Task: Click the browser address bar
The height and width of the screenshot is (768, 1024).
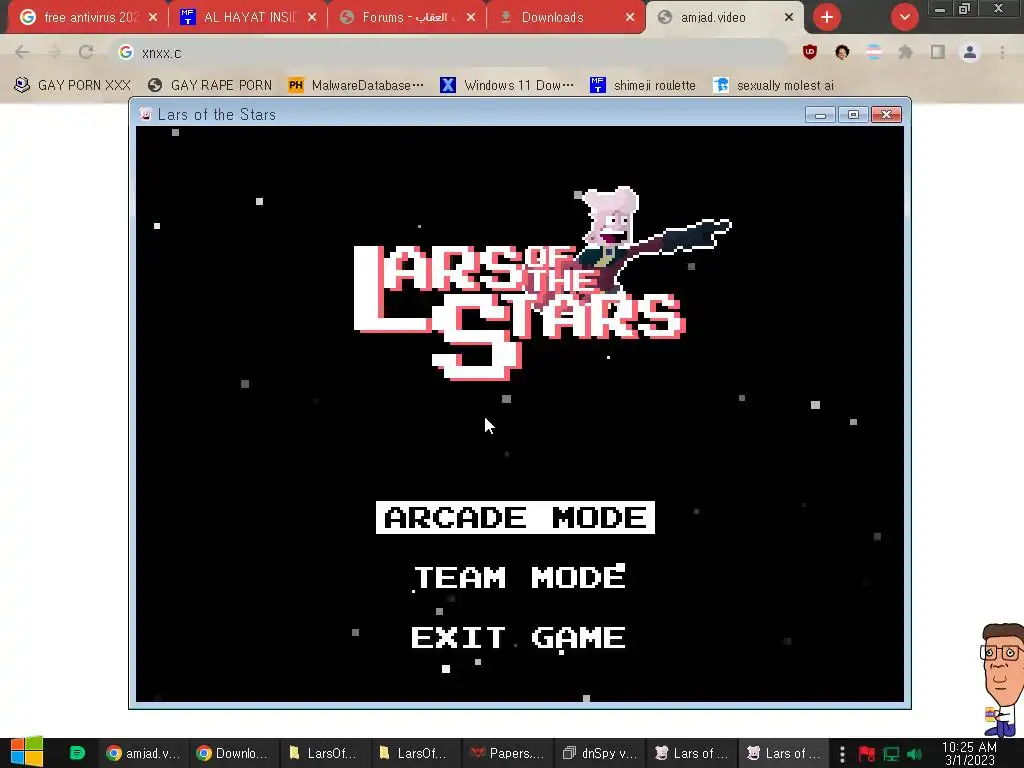Action: [x=451, y=53]
